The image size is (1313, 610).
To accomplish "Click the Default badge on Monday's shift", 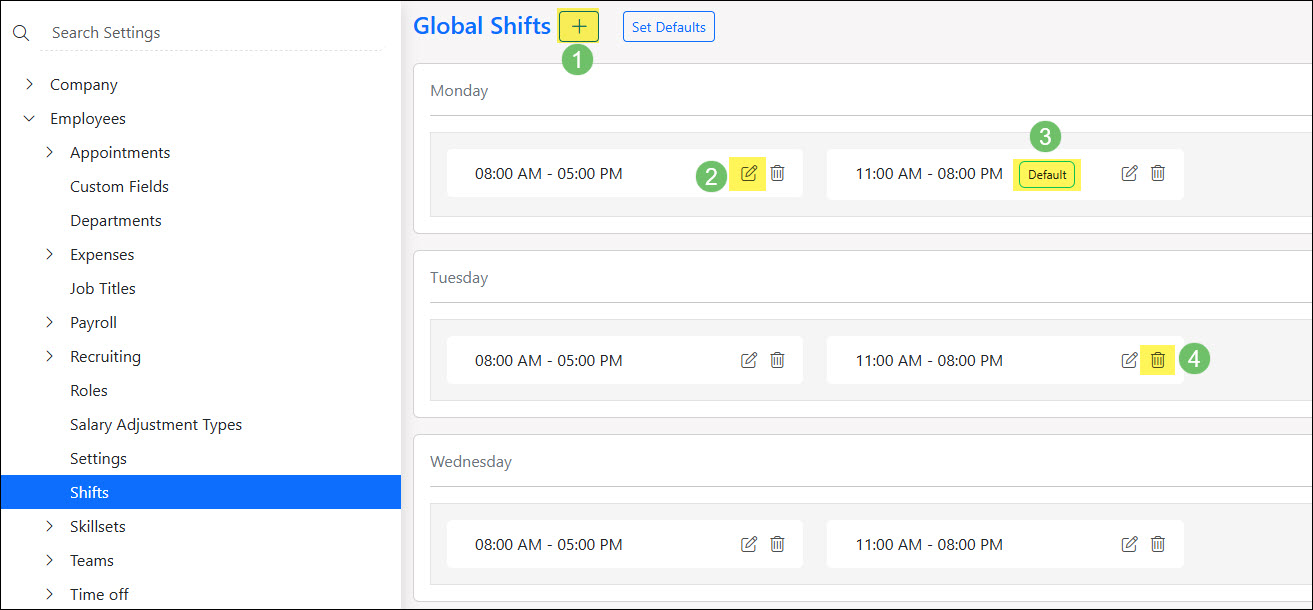I will (x=1047, y=175).
